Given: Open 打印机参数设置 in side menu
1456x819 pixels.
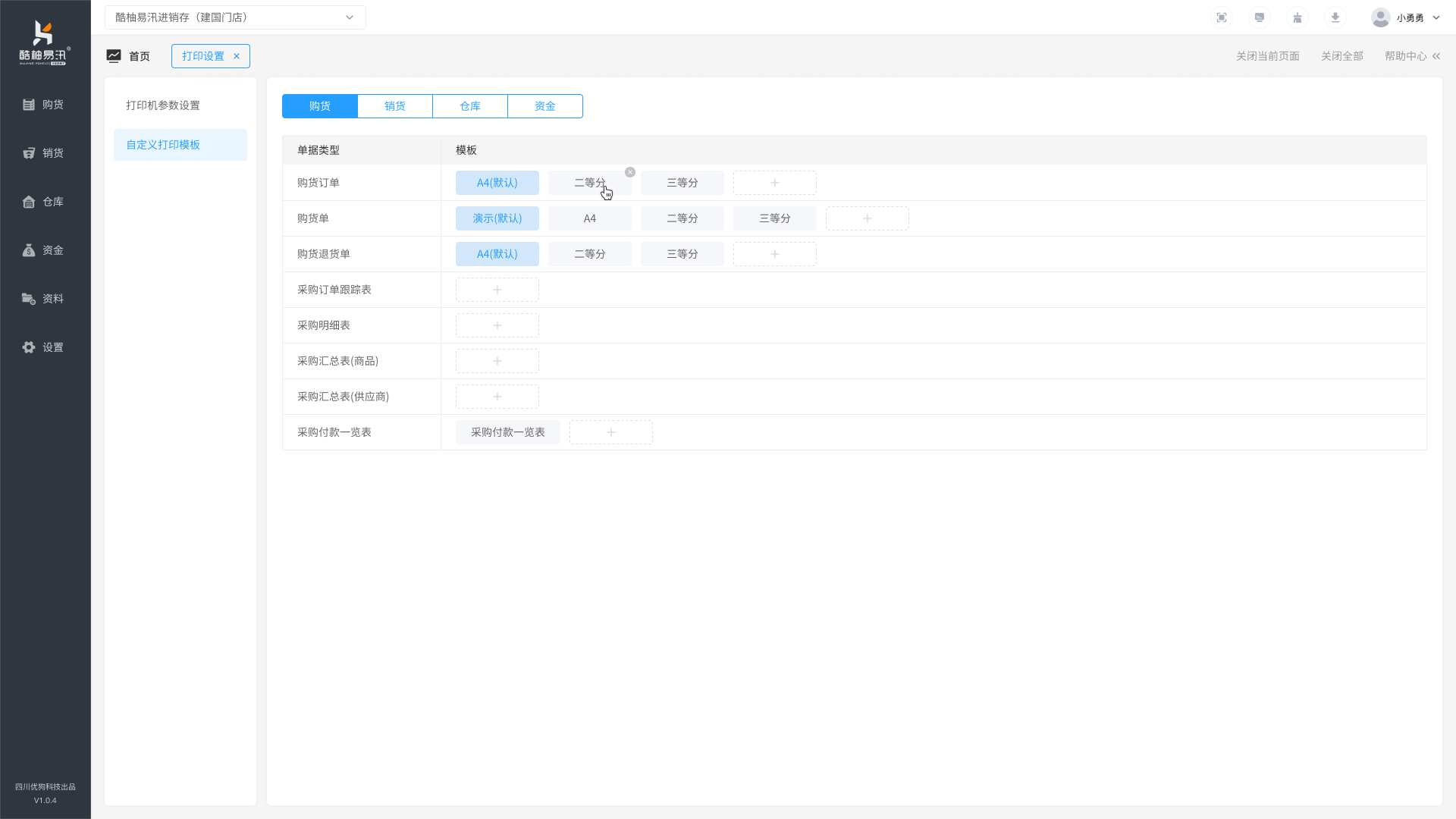Looking at the screenshot, I should (163, 105).
